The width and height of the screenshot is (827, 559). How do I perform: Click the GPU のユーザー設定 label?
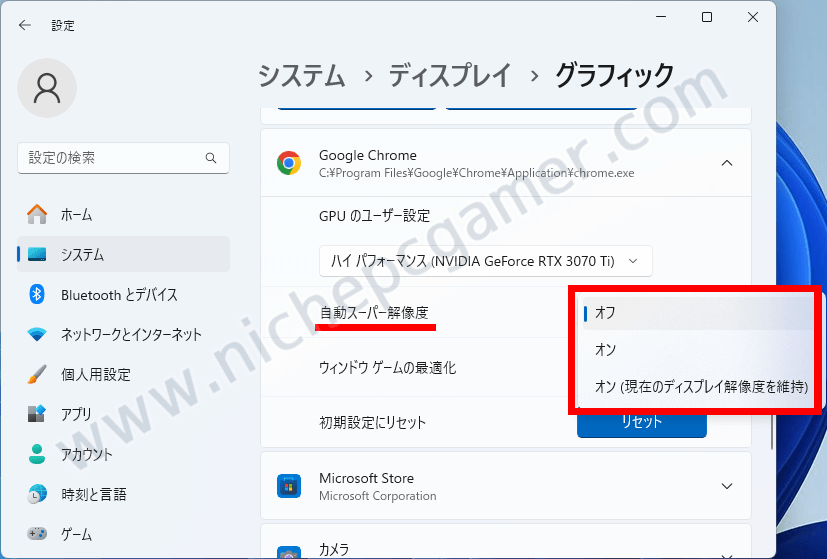pyautogui.click(x=374, y=216)
